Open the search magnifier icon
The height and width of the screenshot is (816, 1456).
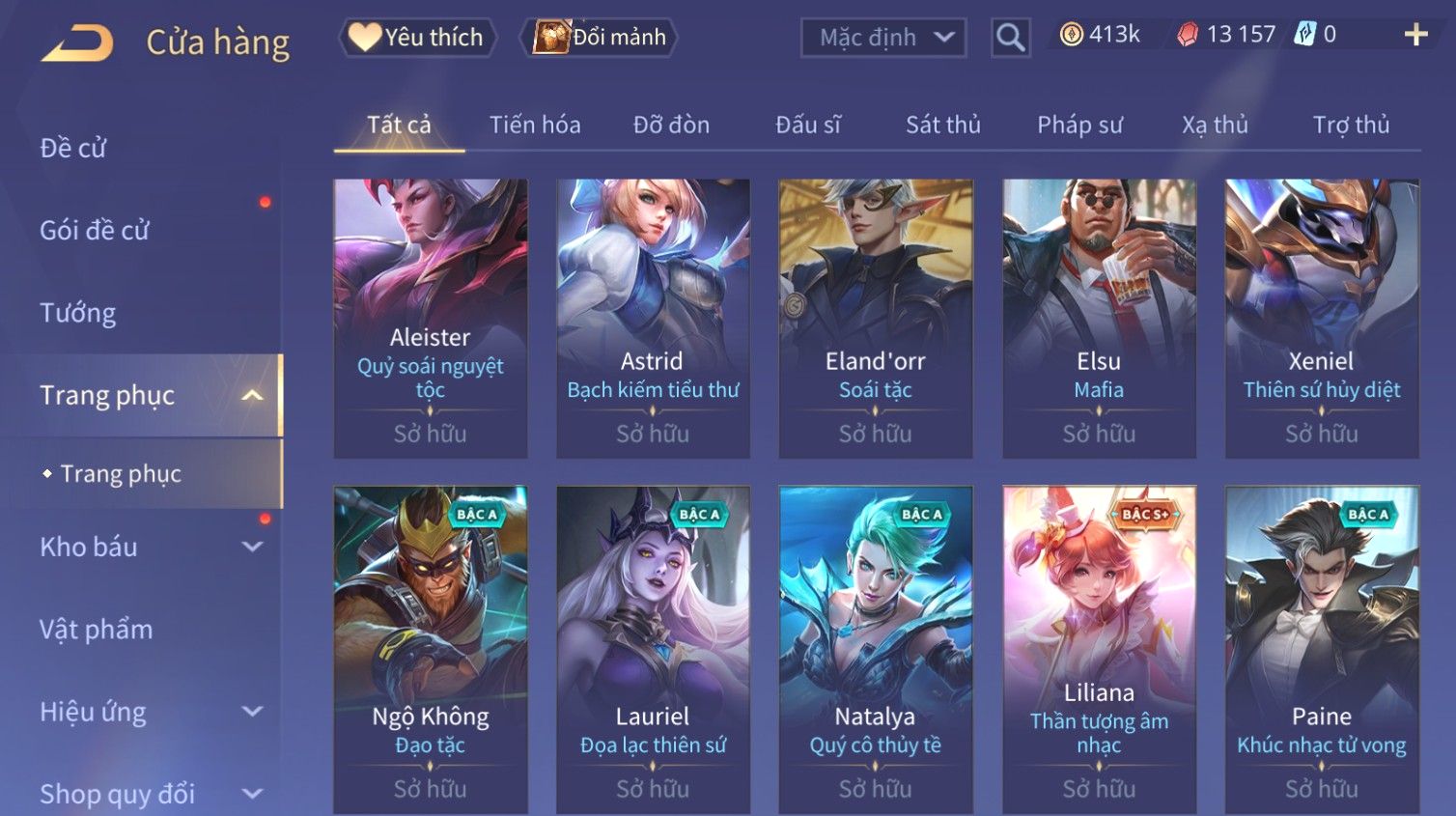tap(1010, 38)
